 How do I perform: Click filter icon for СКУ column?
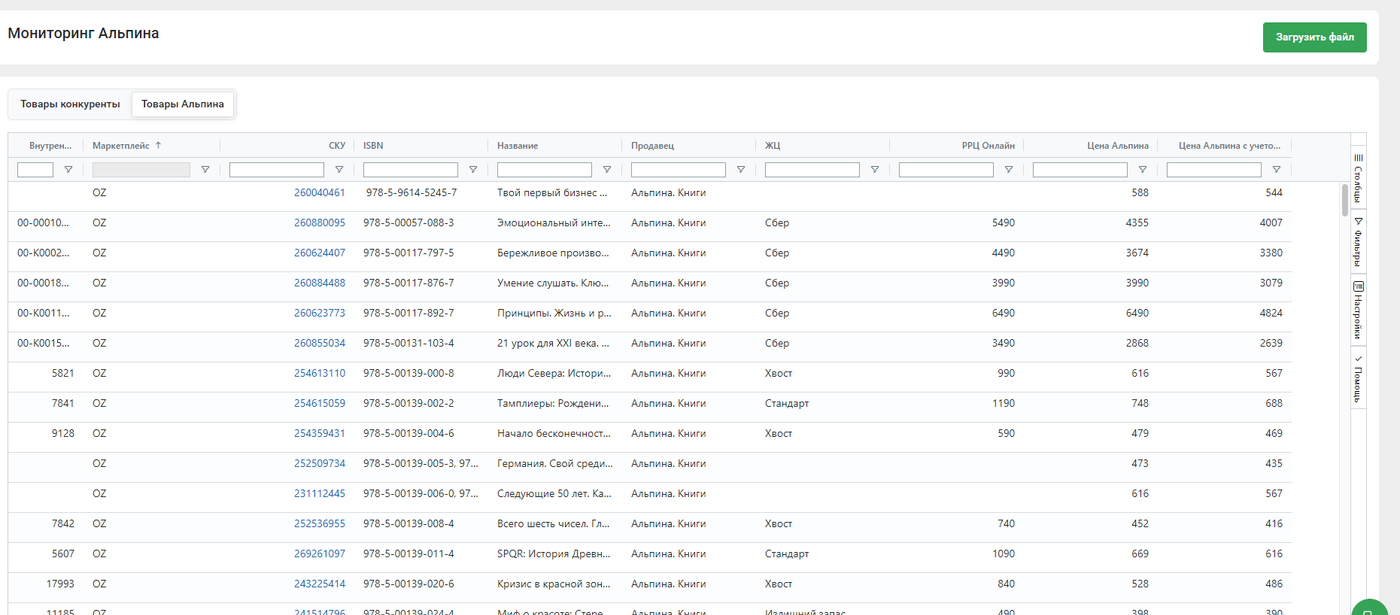[339, 170]
